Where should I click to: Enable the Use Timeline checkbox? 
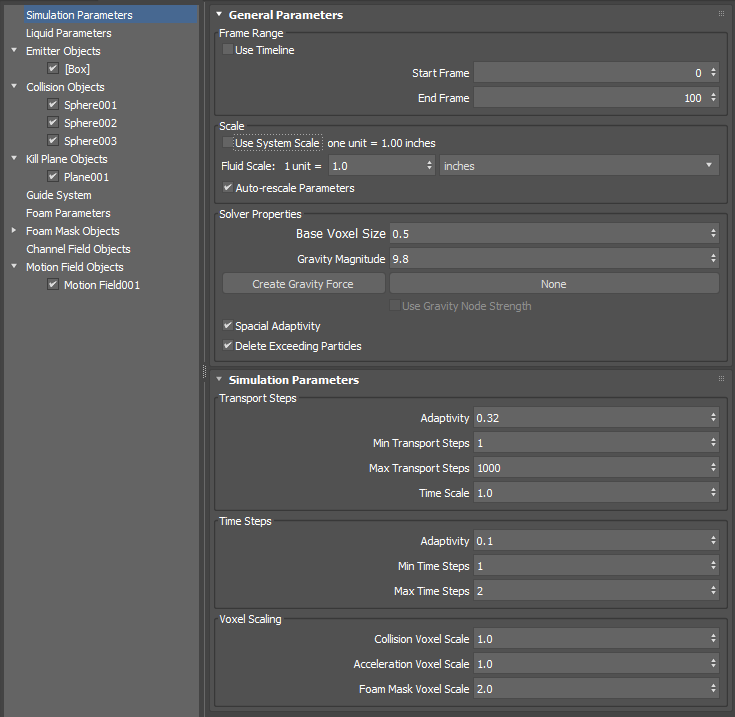pos(228,50)
